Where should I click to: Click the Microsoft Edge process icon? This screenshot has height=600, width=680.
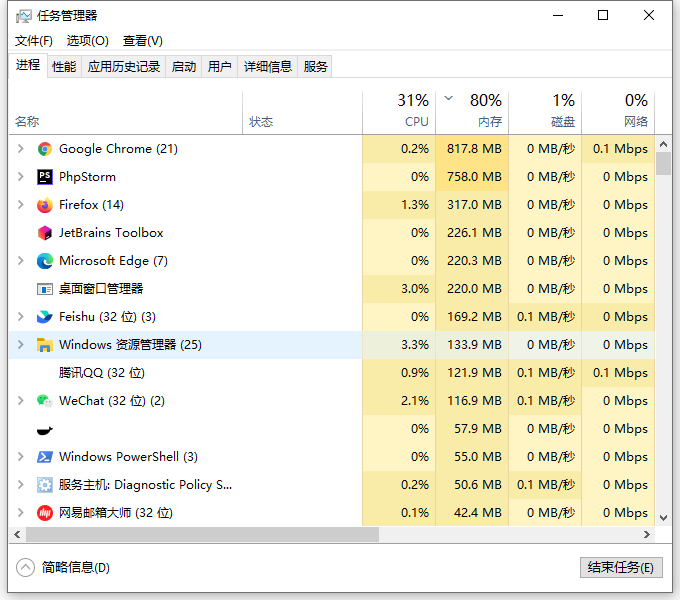44,261
